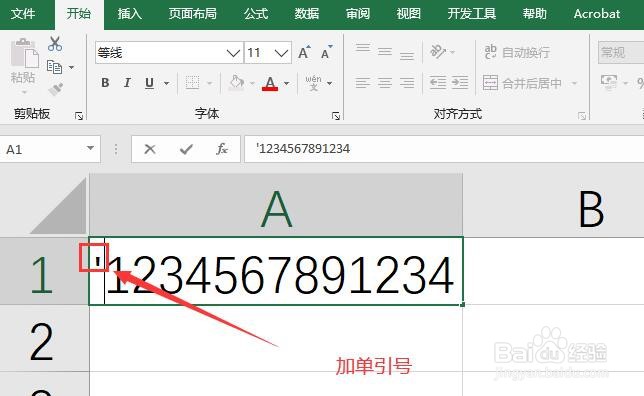Select row 2 header

pyautogui.click(x=43, y=338)
